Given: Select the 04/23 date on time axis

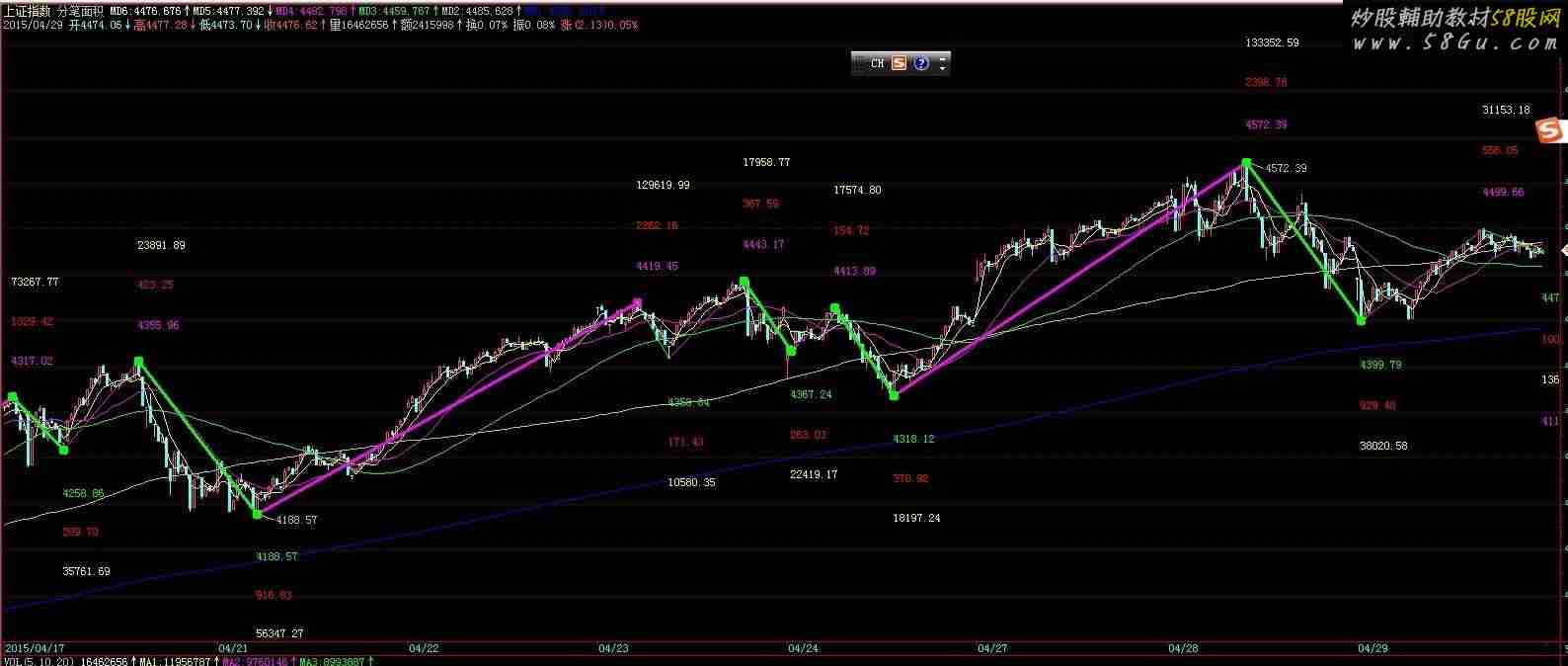Looking at the screenshot, I should (613, 648).
